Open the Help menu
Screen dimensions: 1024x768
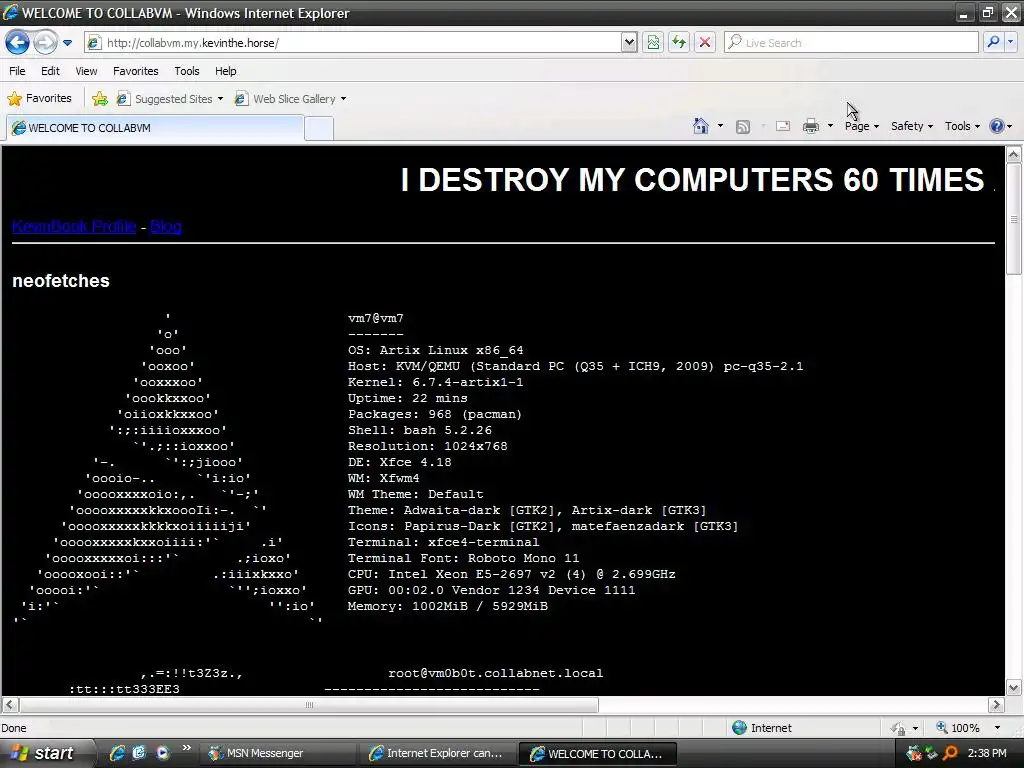[225, 71]
